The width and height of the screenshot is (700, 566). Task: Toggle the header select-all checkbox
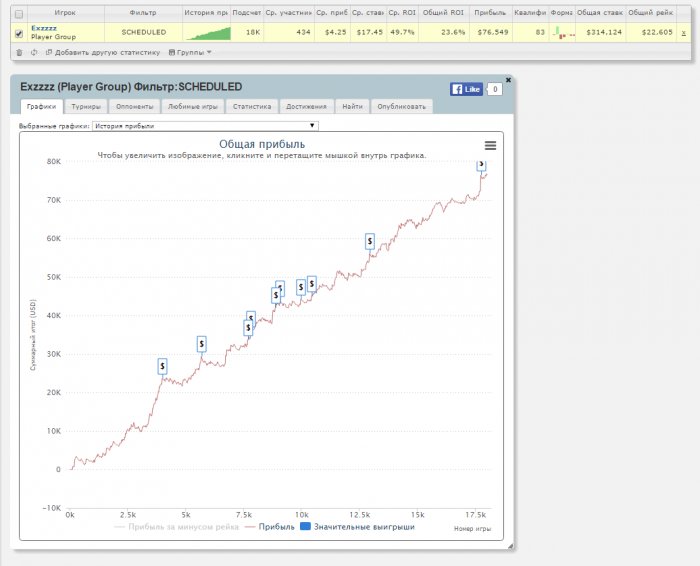pyautogui.click(x=19, y=14)
